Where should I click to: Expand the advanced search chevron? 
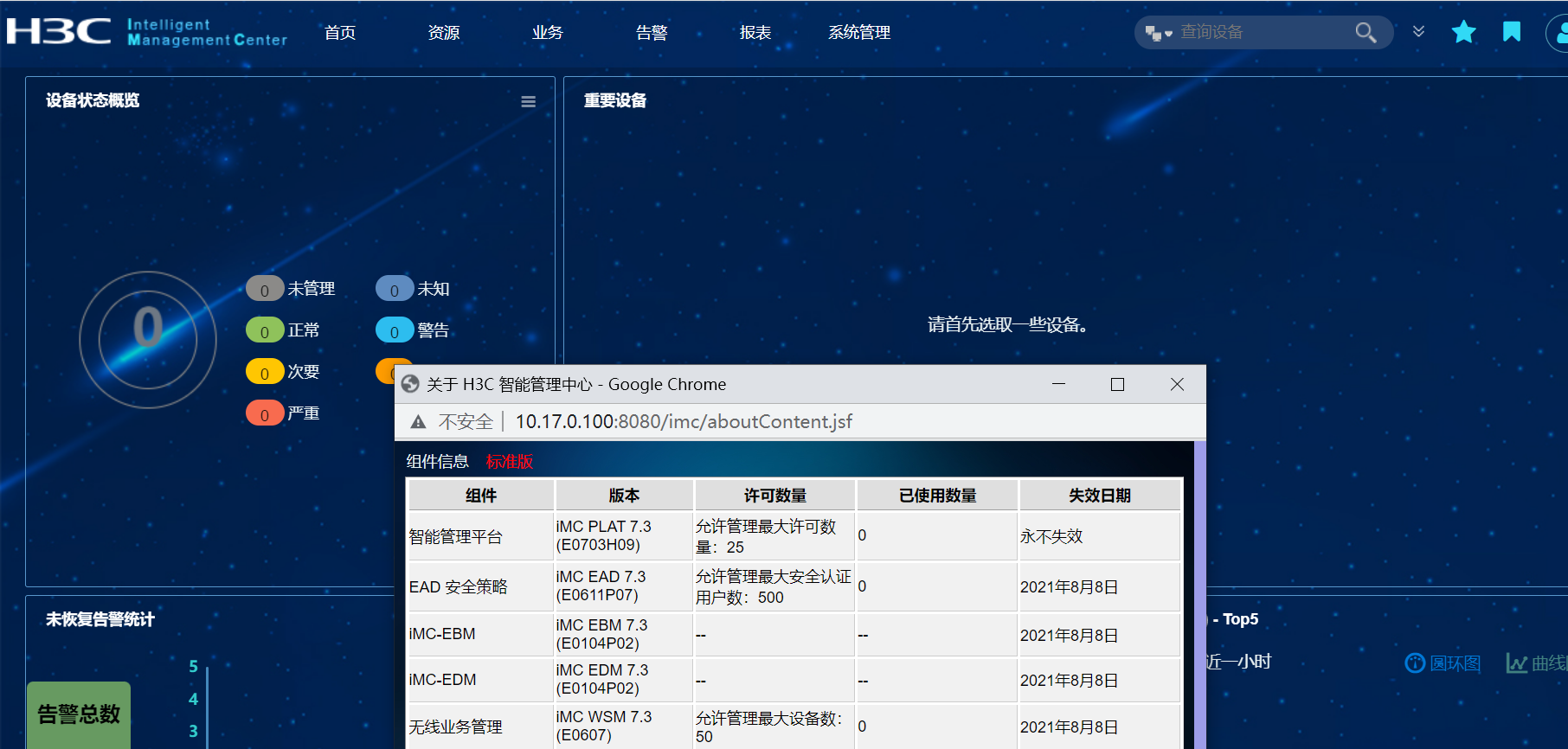pyautogui.click(x=1418, y=32)
